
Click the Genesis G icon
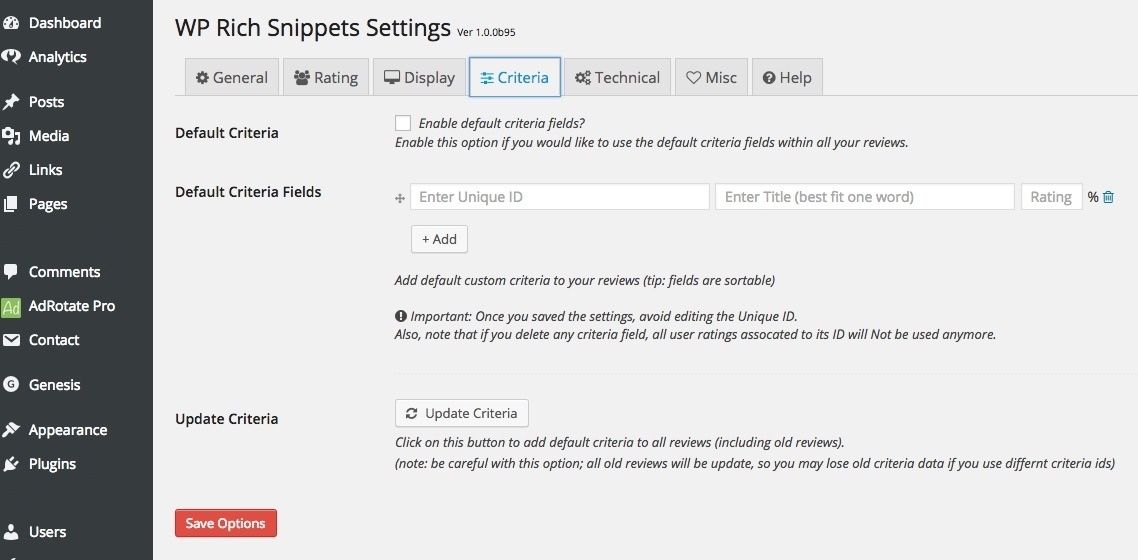point(10,384)
